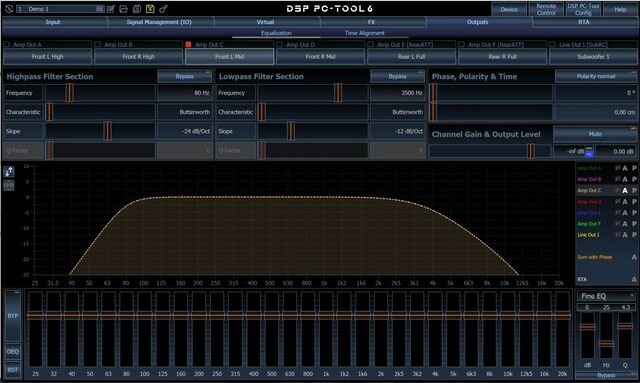Click the A icon for Amp Out E

tap(625, 213)
